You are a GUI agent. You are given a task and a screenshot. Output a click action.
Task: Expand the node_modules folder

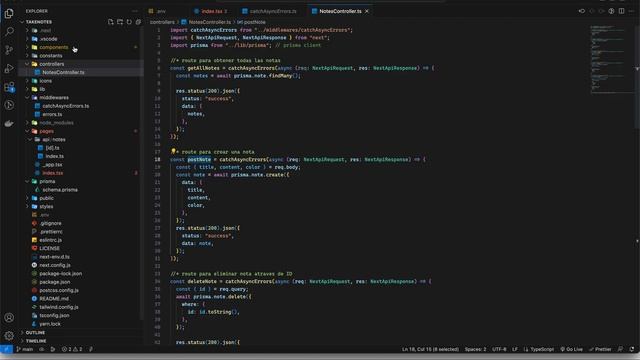pyautogui.click(x=56, y=123)
